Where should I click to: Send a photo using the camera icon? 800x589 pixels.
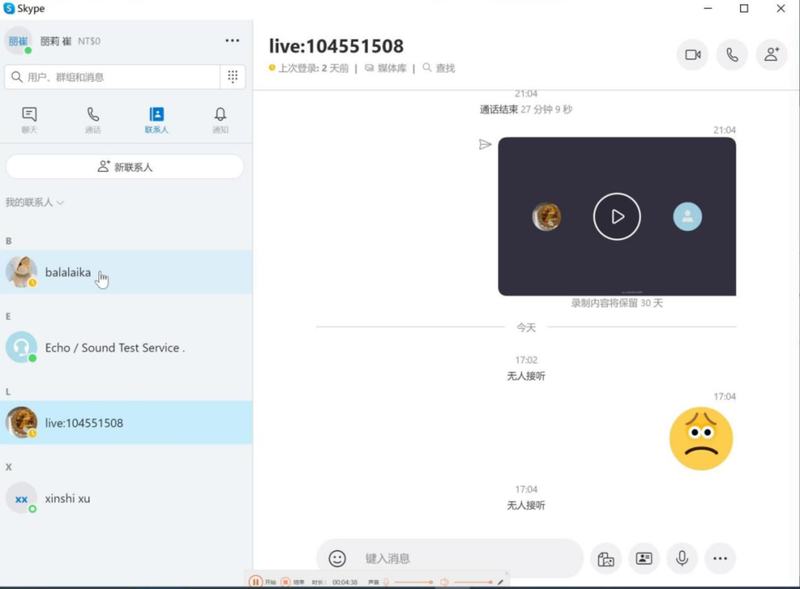coord(606,558)
